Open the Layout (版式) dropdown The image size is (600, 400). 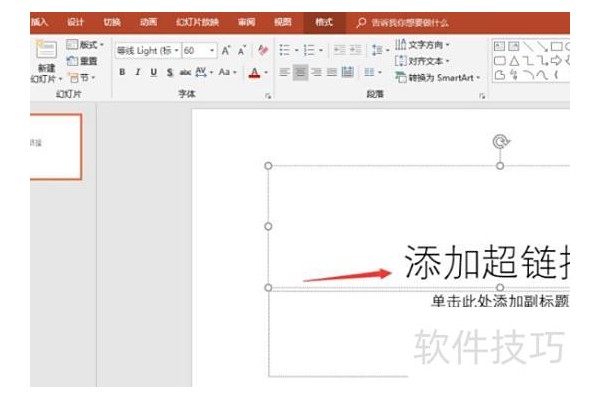coord(85,45)
